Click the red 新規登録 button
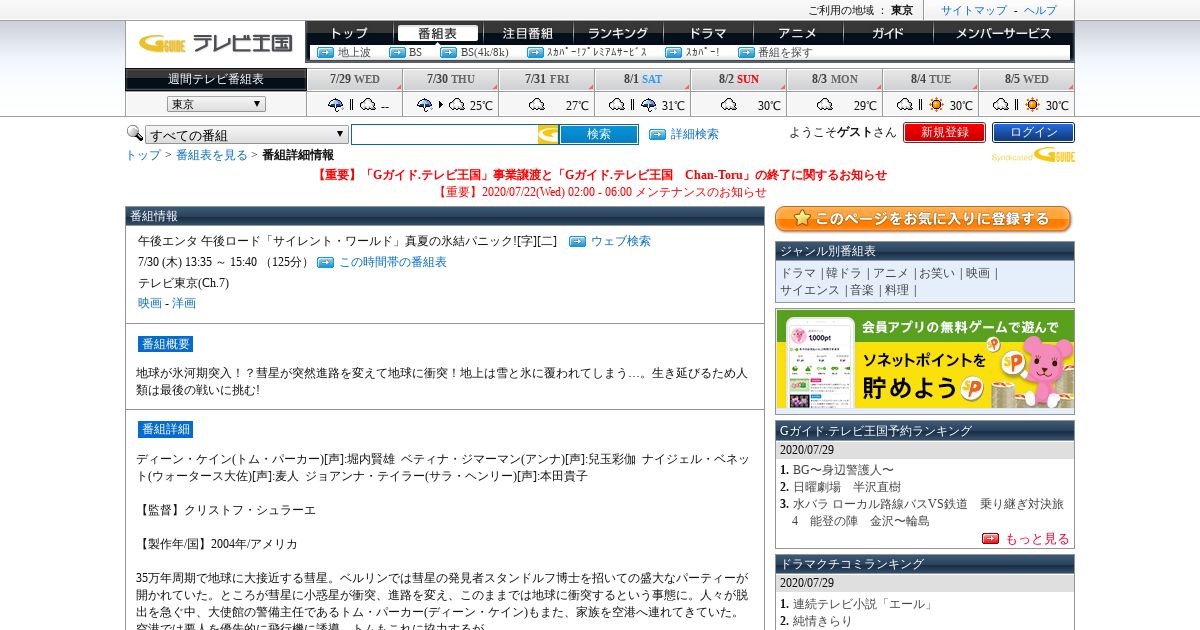This screenshot has width=1200, height=630. [x=944, y=132]
